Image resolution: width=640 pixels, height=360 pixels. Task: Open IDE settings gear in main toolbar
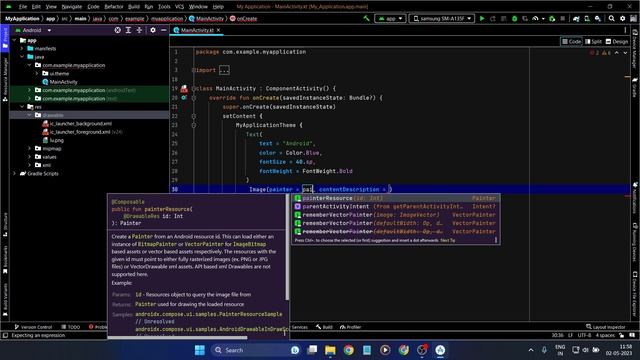pyautogui.click(x=622, y=18)
